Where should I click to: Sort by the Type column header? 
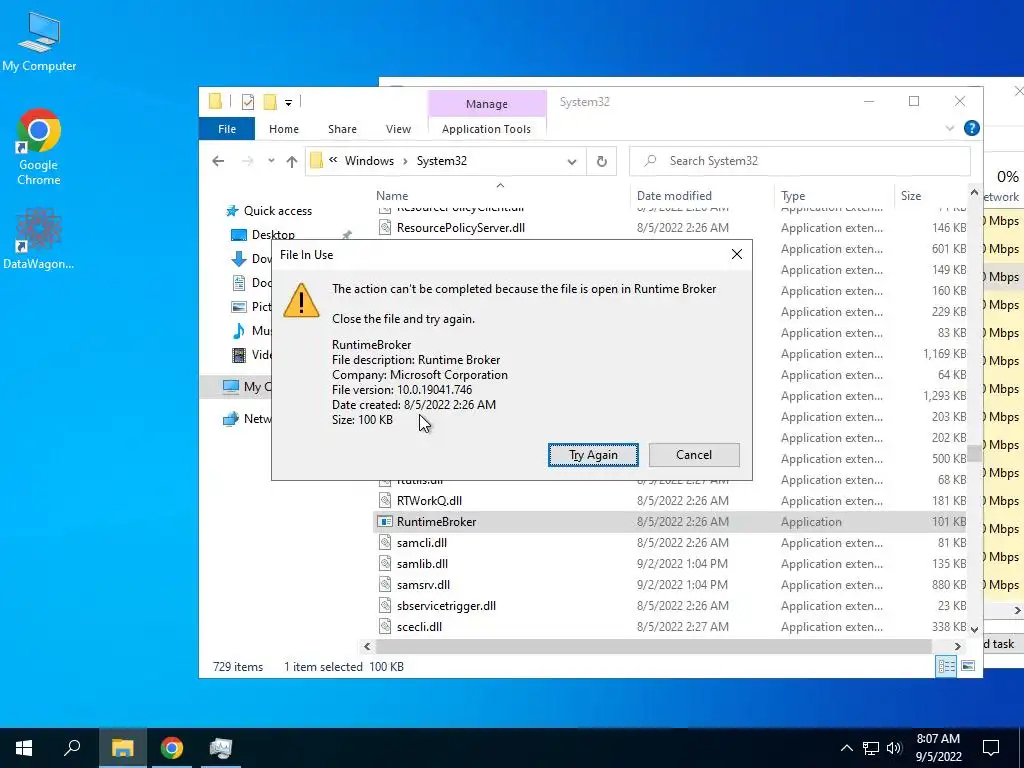click(793, 196)
